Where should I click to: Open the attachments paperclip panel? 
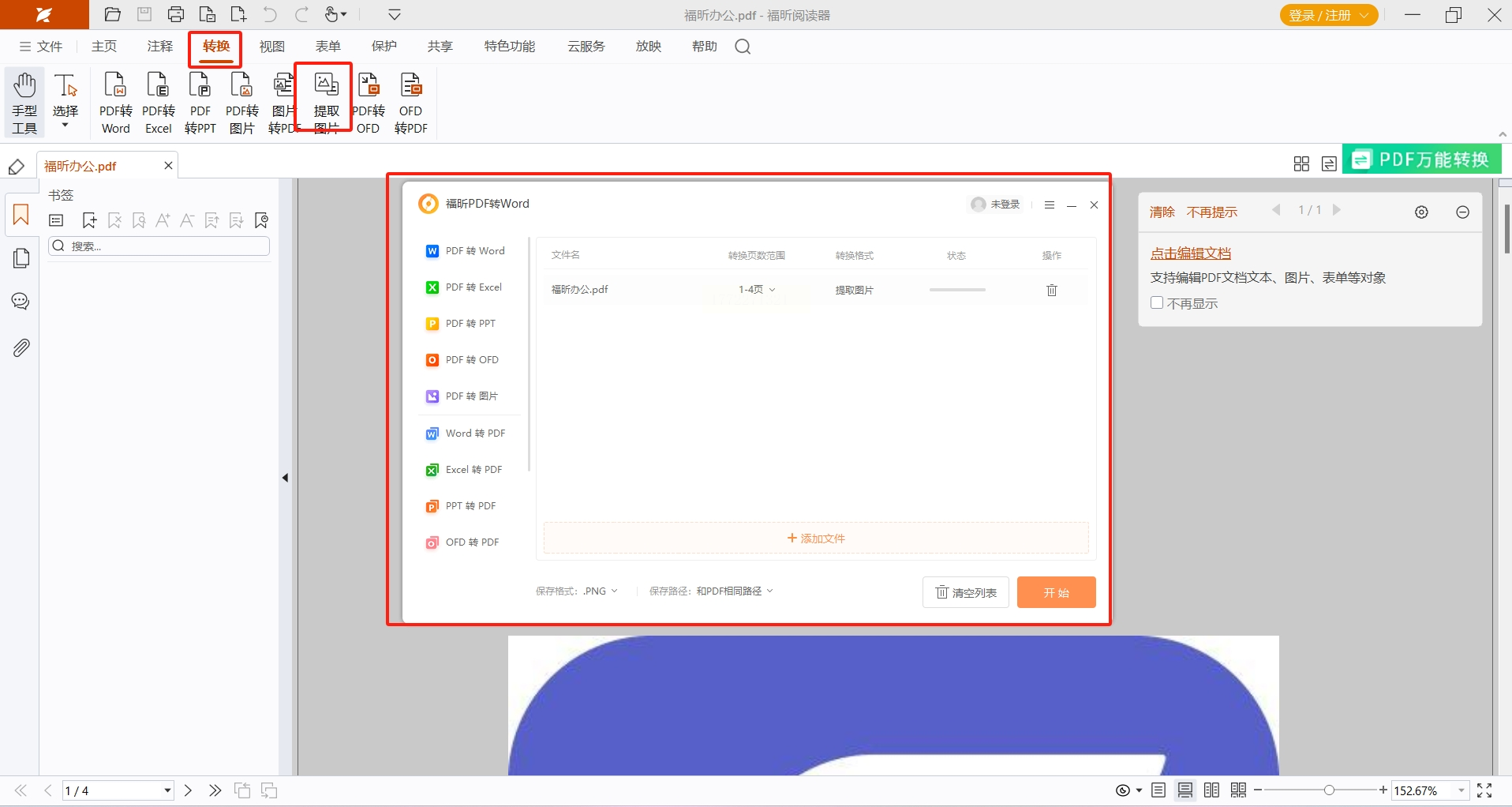21,347
